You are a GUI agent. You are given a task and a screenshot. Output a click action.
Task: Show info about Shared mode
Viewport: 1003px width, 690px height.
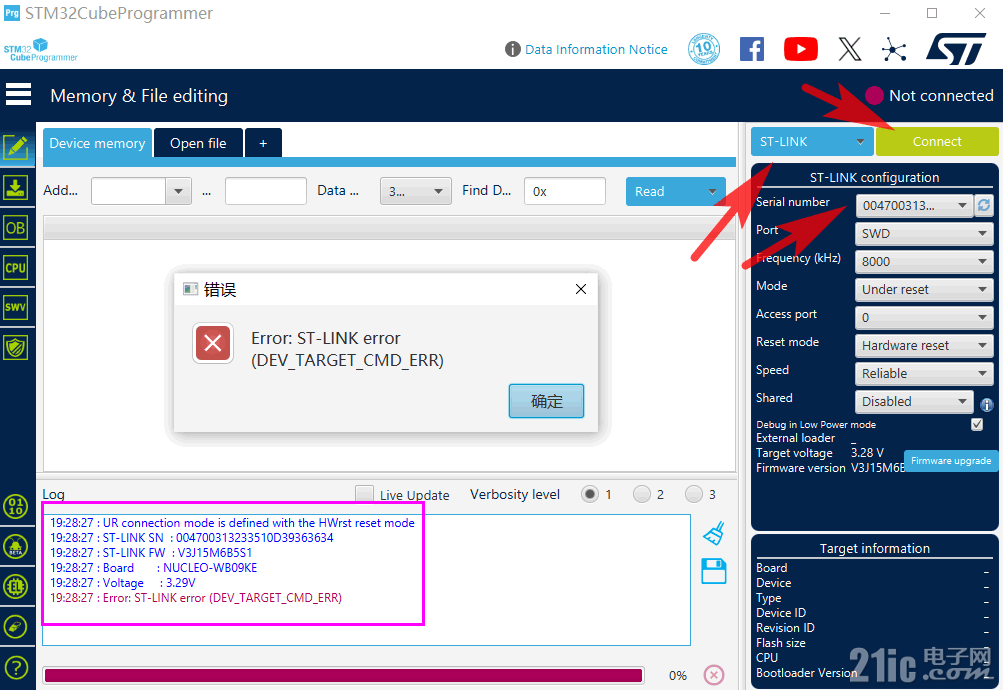tap(986, 404)
